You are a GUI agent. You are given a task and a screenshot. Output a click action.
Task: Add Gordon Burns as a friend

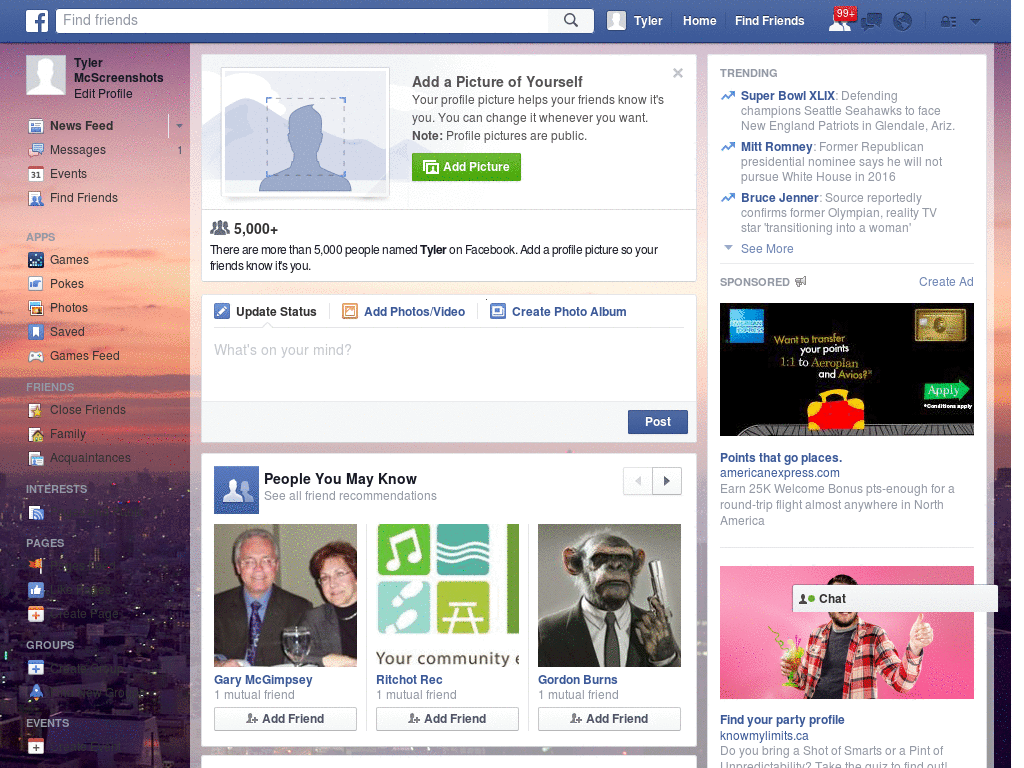click(x=609, y=718)
